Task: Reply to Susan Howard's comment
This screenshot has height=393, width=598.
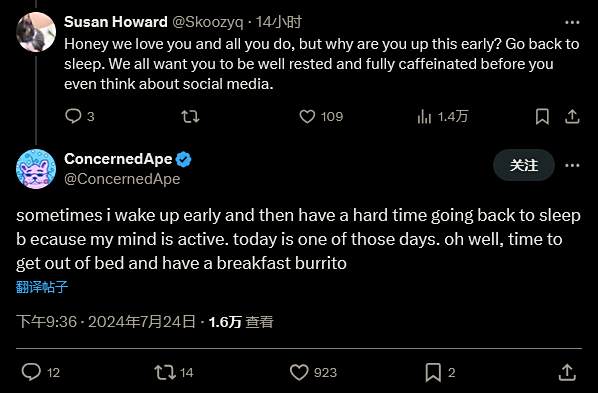Action: (x=73, y=116)
